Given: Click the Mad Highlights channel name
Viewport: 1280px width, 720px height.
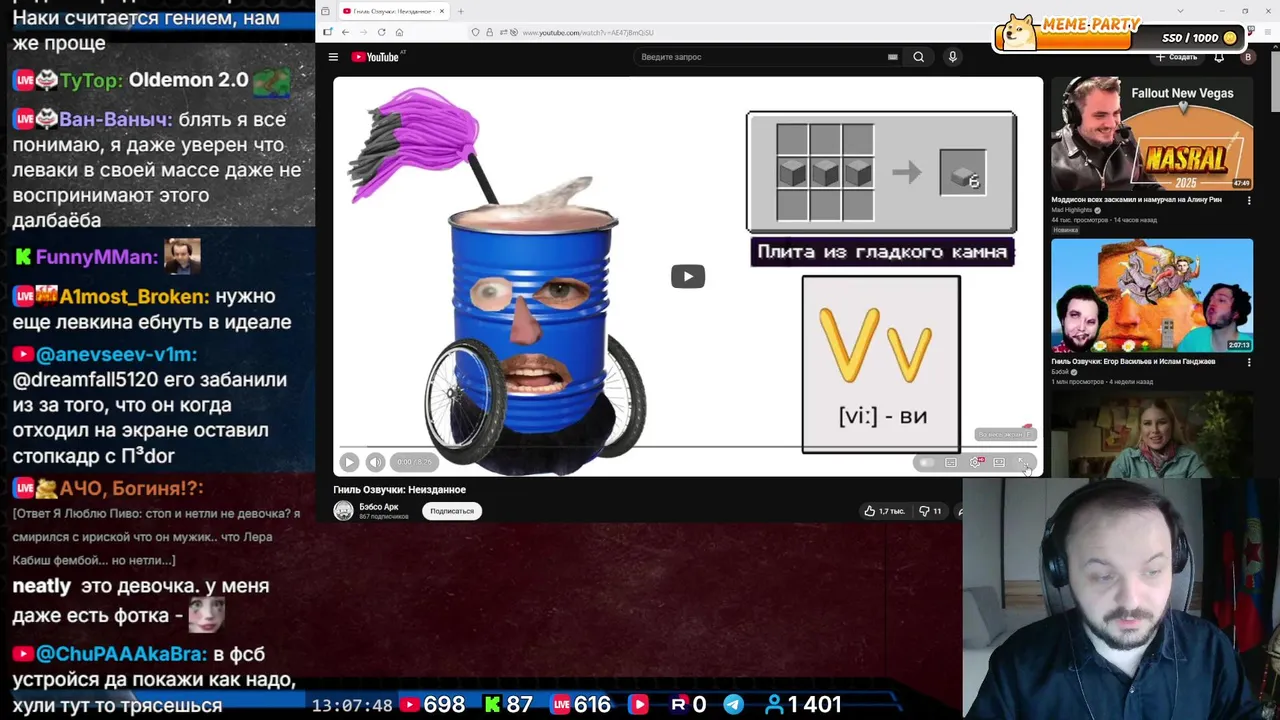Looking at the screenshot, I should click(x=1072, y=210).
